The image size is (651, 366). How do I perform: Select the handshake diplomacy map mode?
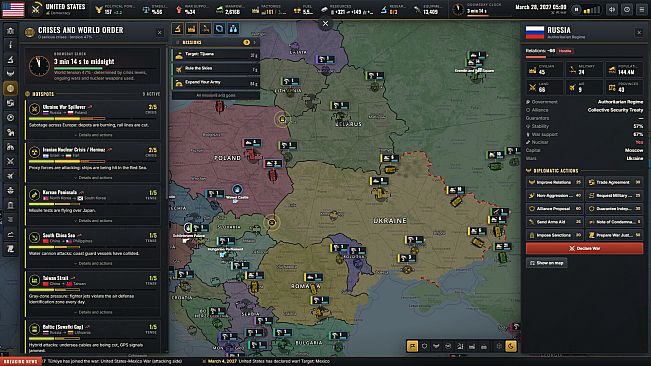pos(436,346)
